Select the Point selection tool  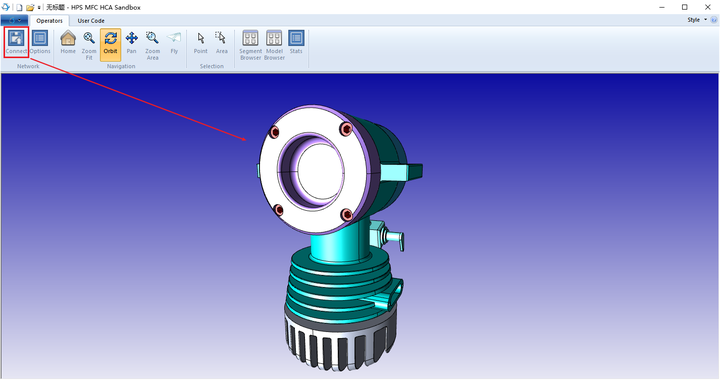click(x=201, y=42)
